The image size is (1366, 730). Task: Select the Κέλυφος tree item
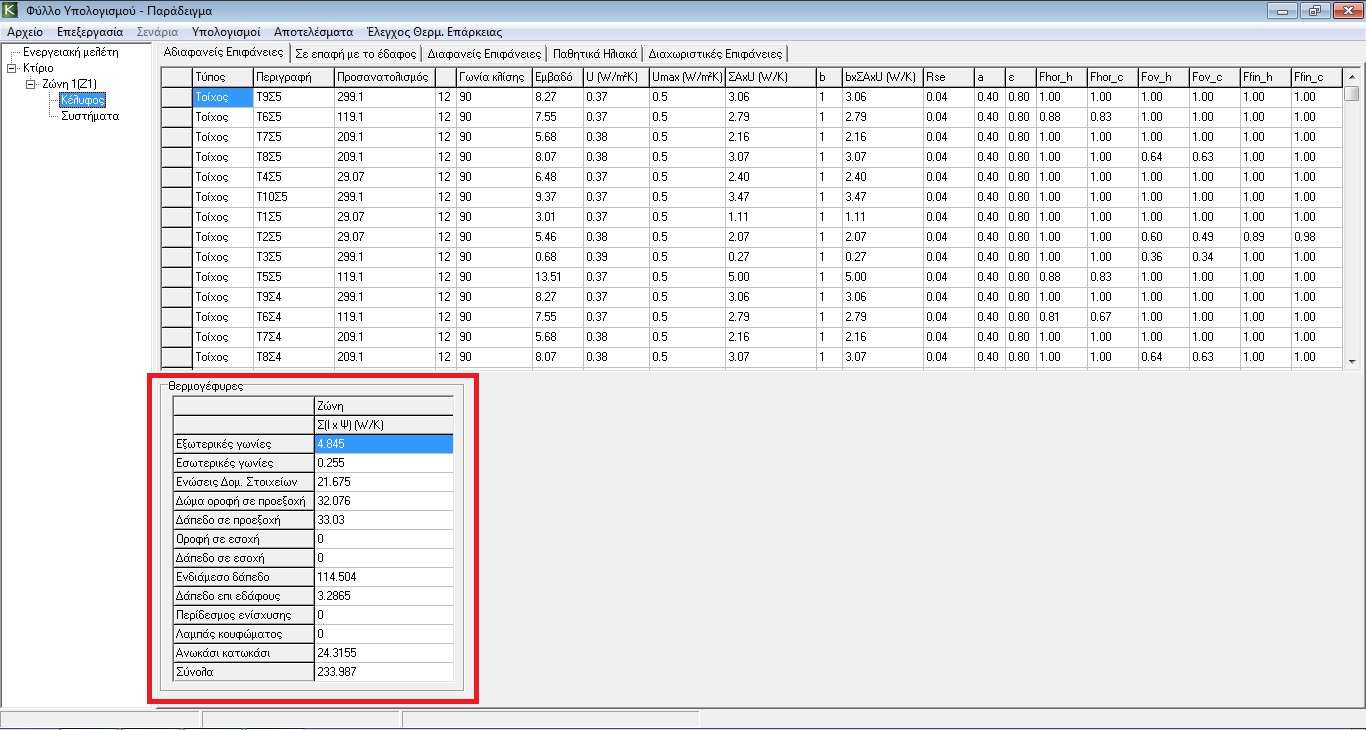(83, 100)
